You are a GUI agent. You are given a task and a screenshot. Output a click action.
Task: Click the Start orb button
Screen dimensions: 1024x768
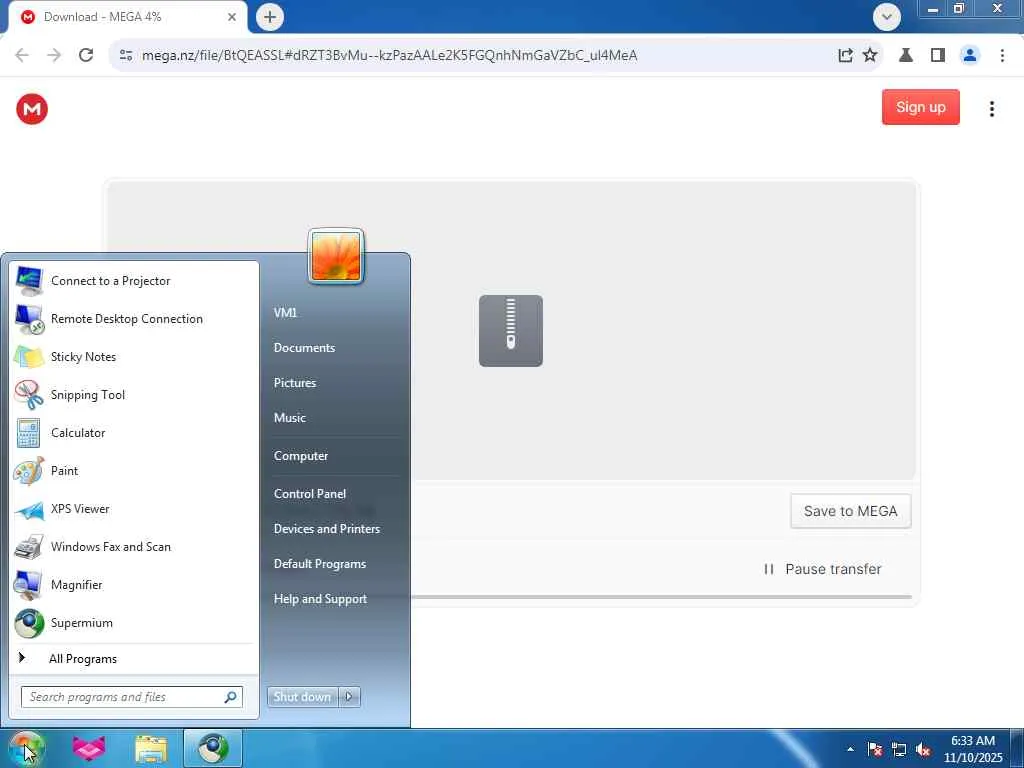26,748
